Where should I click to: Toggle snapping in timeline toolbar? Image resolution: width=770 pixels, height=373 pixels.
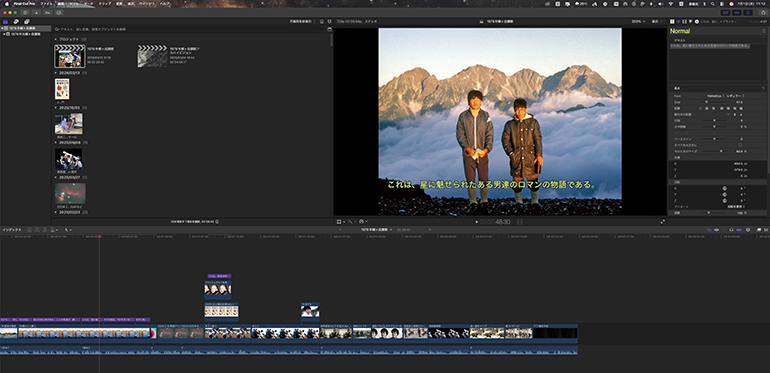739,230
